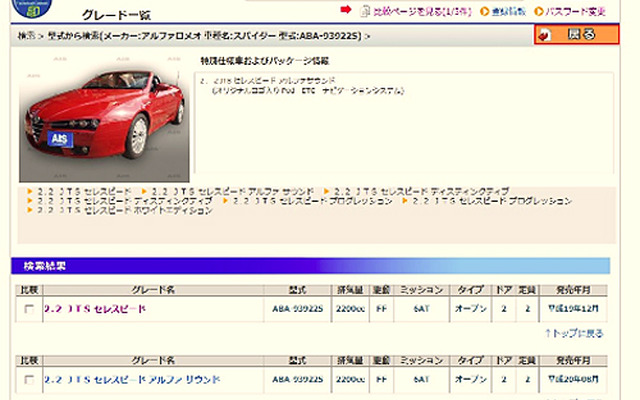Open the セレスピード アルファ サウンド grade link in results
Viewport: 640px width, 400px height.
(132, 380)
